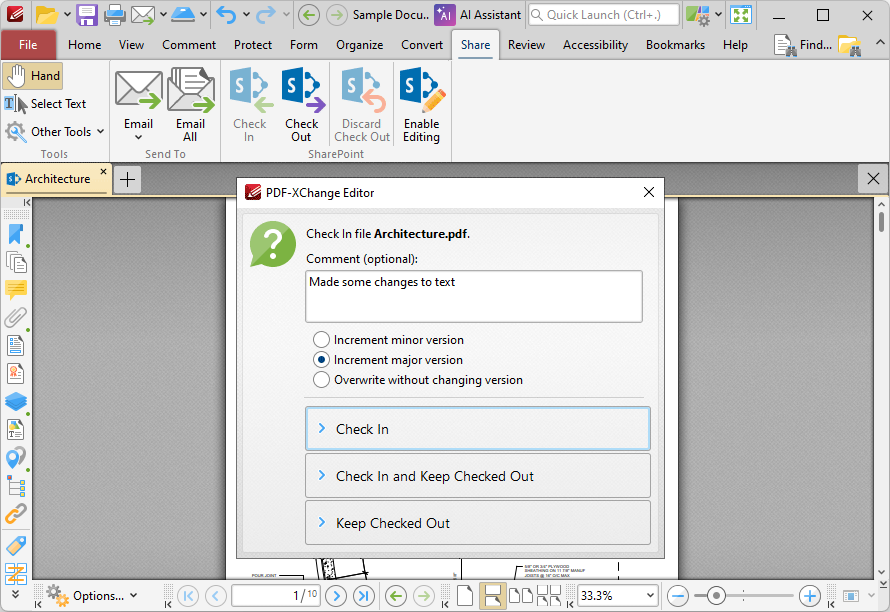Screen dimensions: 890x612
Task: Open dropdown next to Open folder icon
Action: [x=67, y=15]
